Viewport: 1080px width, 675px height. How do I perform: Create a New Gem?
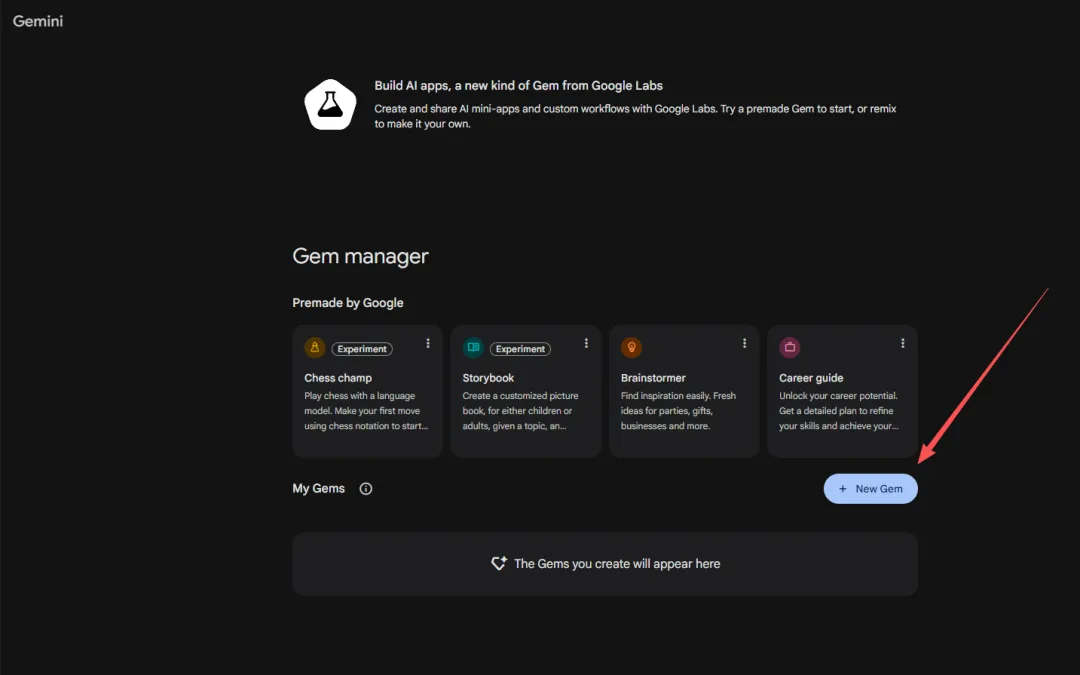coord(870,489)
